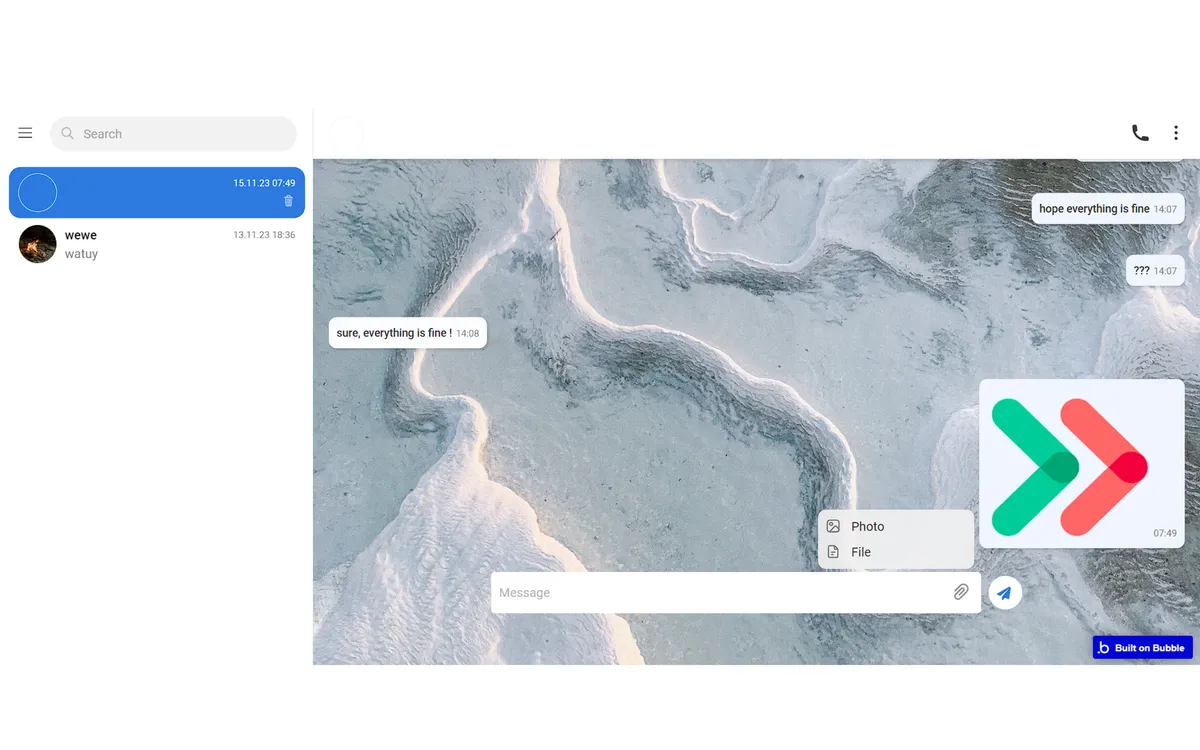Click the 'watuy' last message preview

click(81, 254)
